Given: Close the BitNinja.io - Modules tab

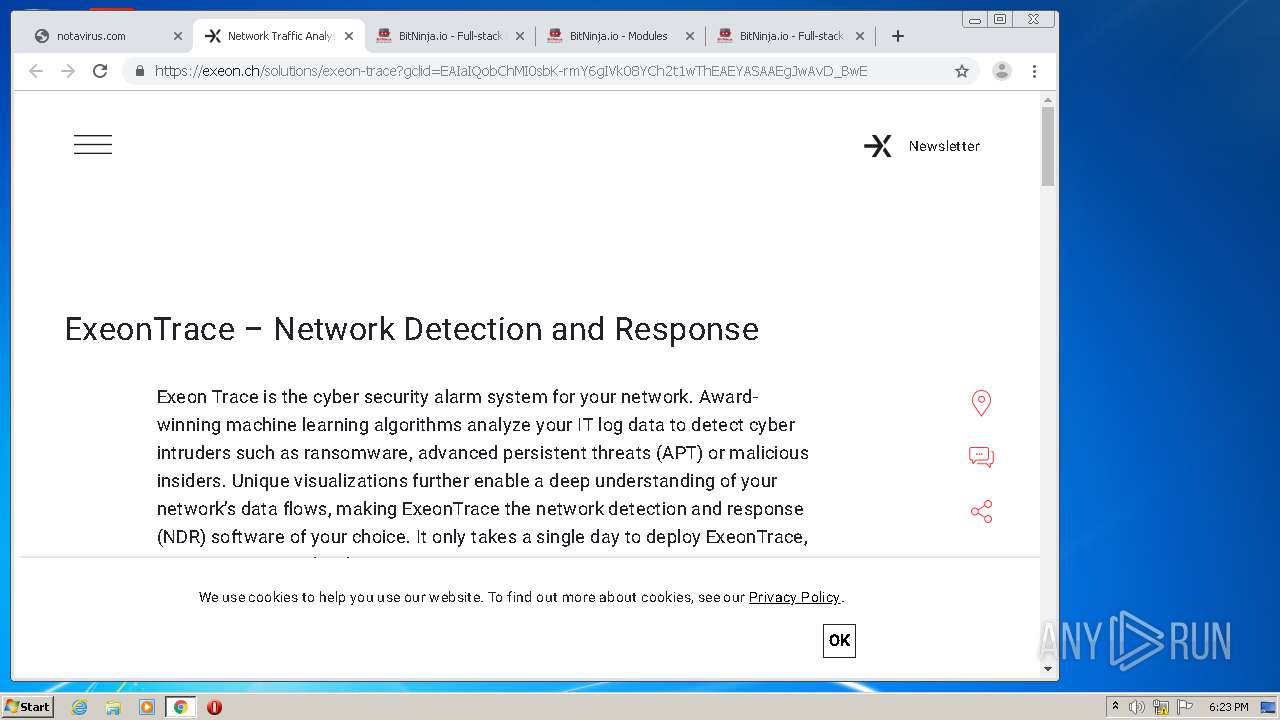Looking at the screenshot, I should click(x=689, y=36).
